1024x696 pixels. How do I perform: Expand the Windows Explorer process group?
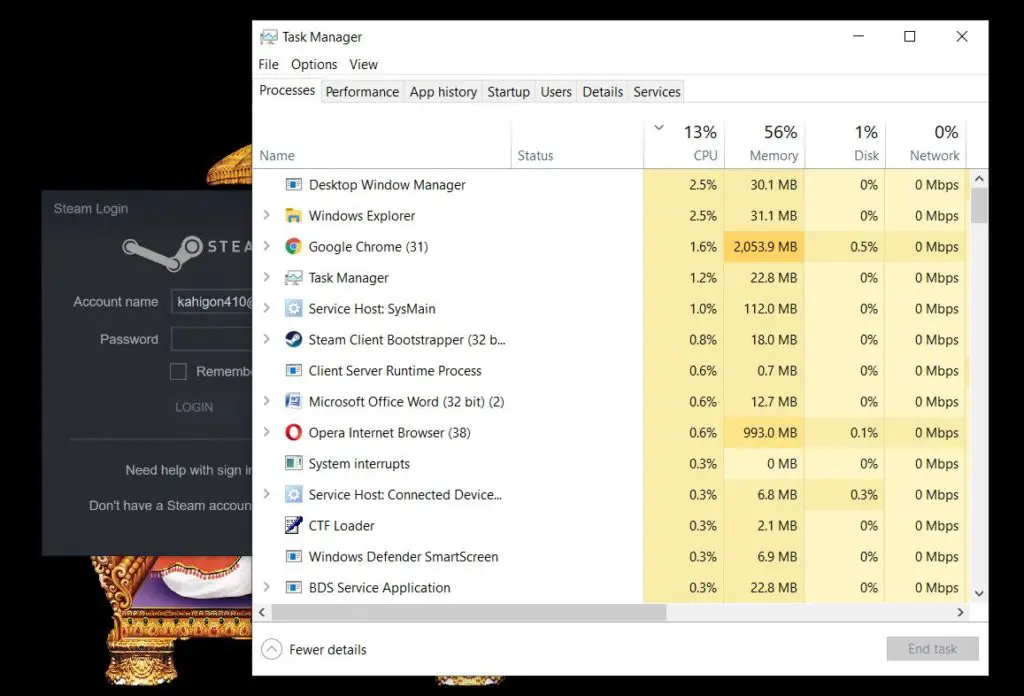tap(266, 215)
